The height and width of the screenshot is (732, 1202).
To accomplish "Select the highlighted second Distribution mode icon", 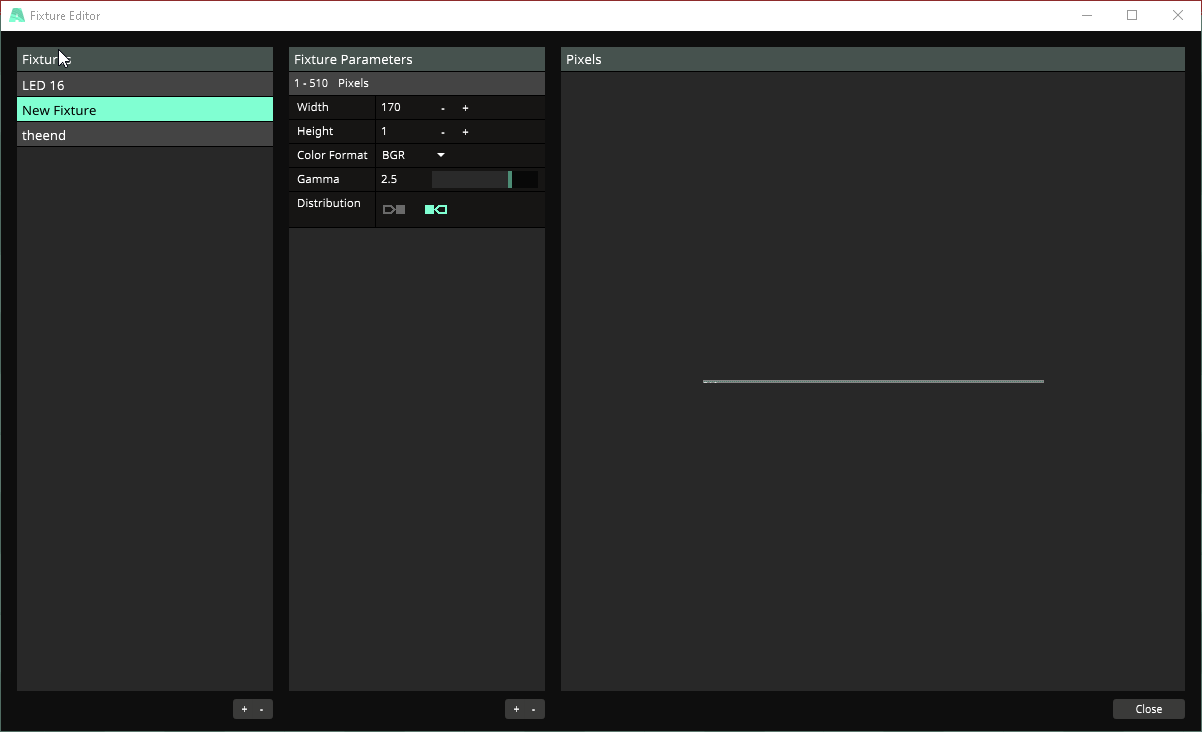I will [x=436, y=209].
